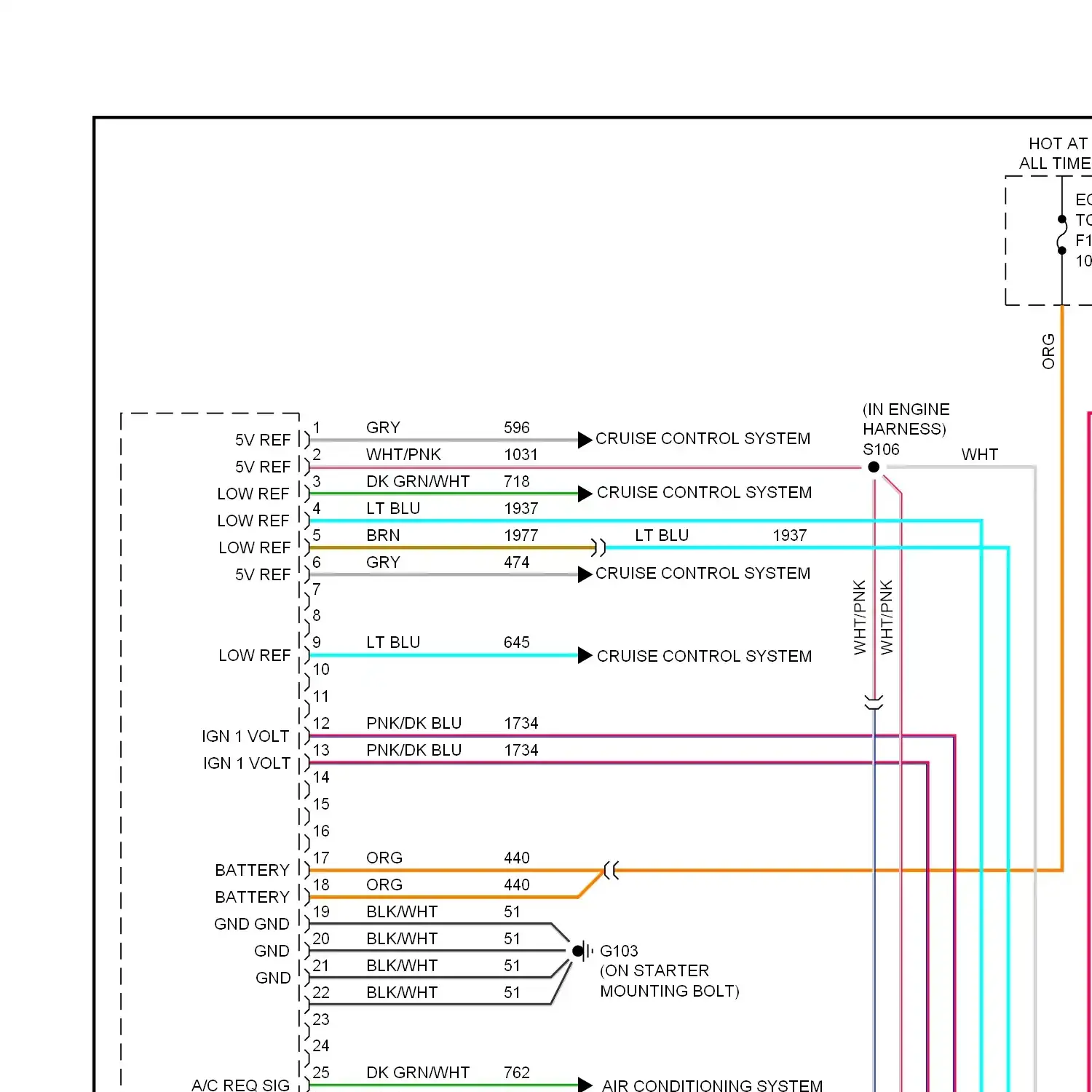
Task: Select CRUISE CONTROL SYSTEM on the 474 circuit
Action: tap(703, 573)
